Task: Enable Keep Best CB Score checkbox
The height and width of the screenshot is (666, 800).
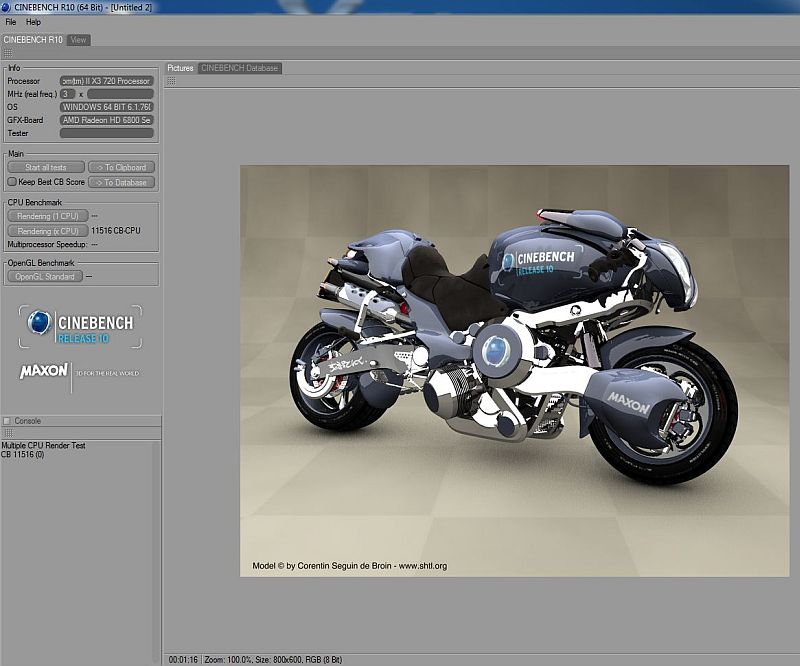Action: click(12, 182)
